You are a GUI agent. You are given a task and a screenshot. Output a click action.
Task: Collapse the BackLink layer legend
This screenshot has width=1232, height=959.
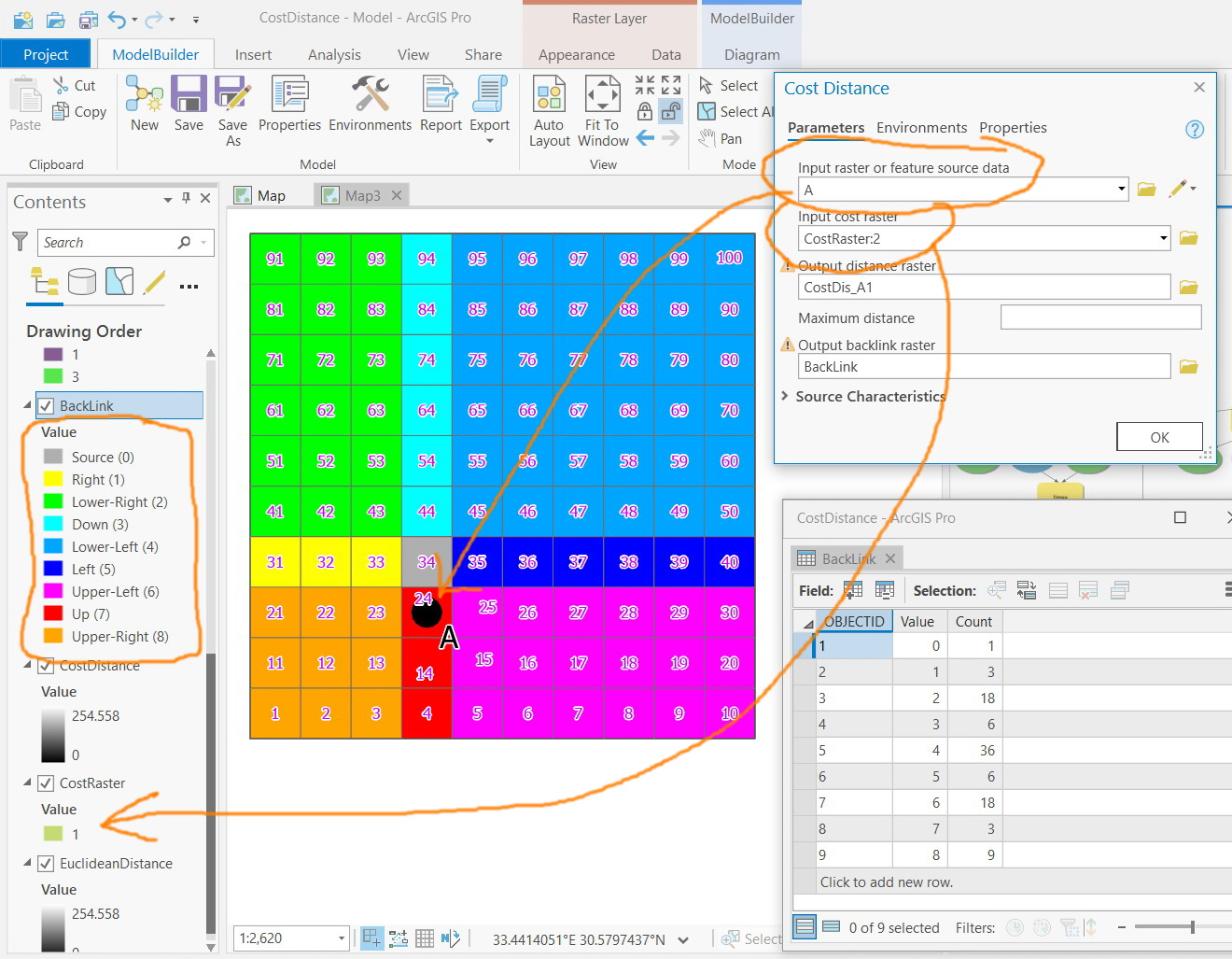click(x=27, y=405)
